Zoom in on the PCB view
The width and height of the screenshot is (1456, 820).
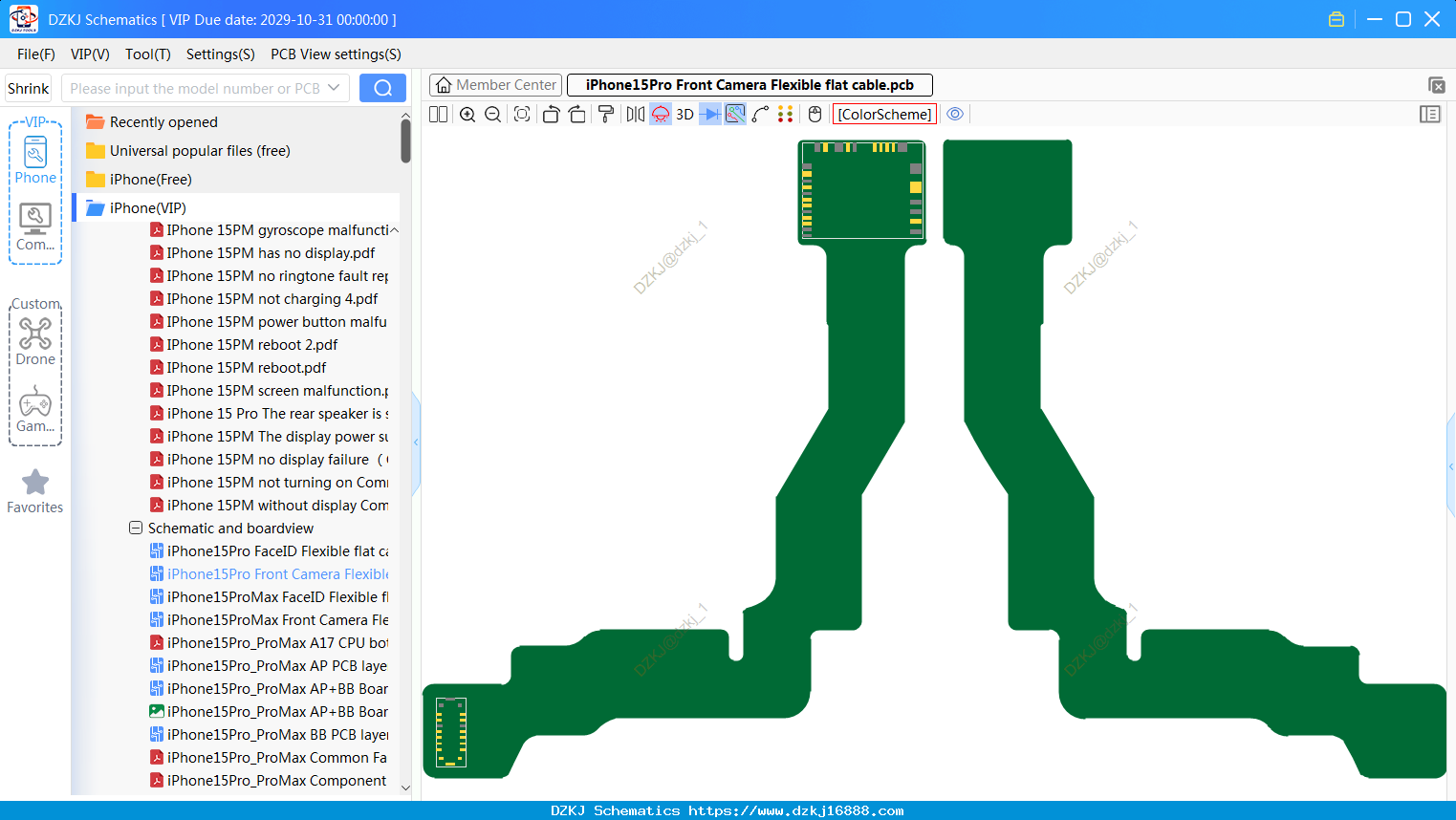467,114
